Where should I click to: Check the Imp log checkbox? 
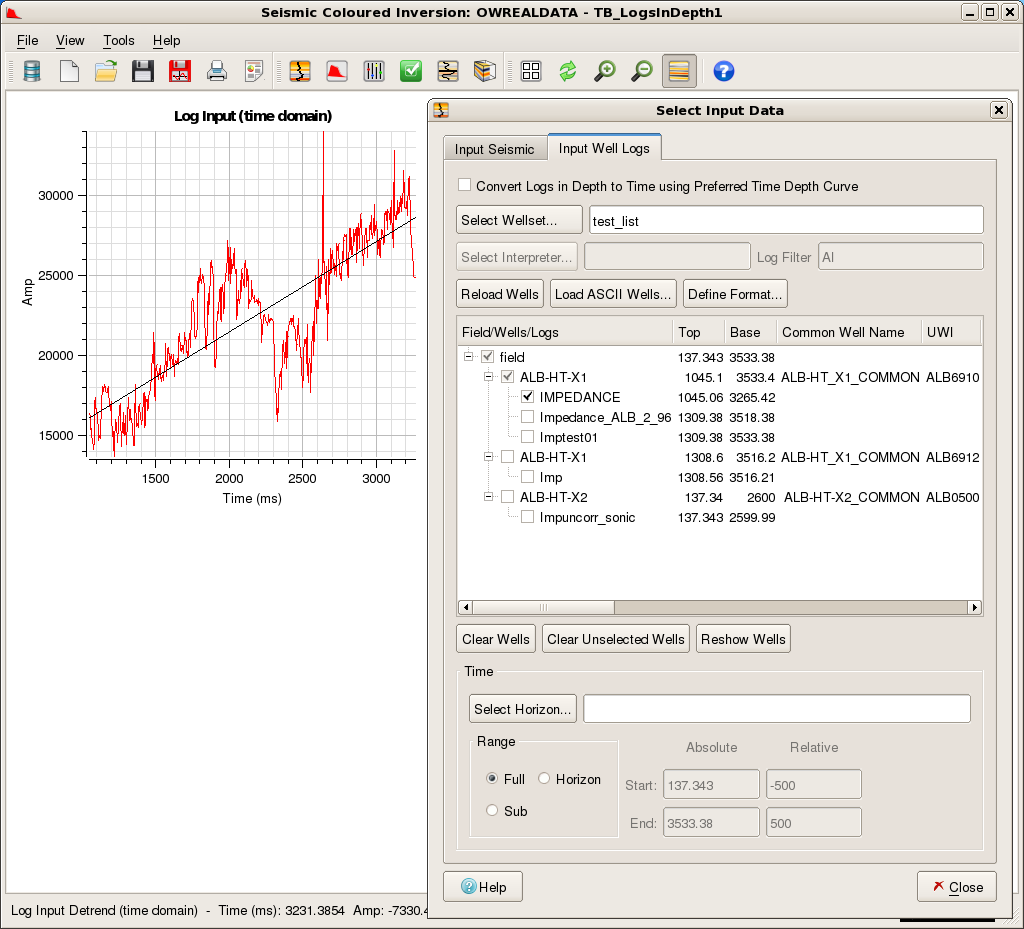coord(528,477)
